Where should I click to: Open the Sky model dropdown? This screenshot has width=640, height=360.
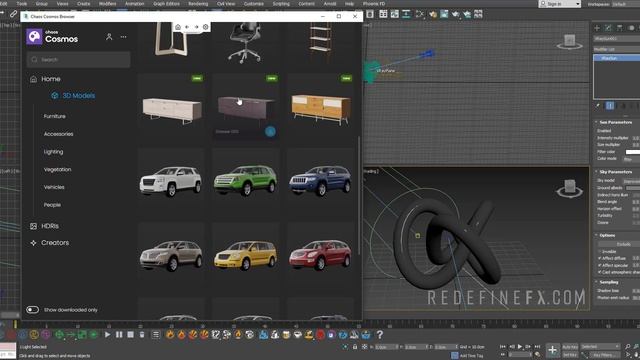click(x=631, y=181)
